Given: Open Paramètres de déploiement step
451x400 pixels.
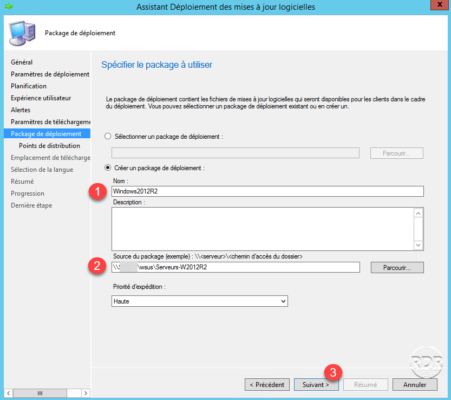Looking at the screenshot, I should [50, 74].
